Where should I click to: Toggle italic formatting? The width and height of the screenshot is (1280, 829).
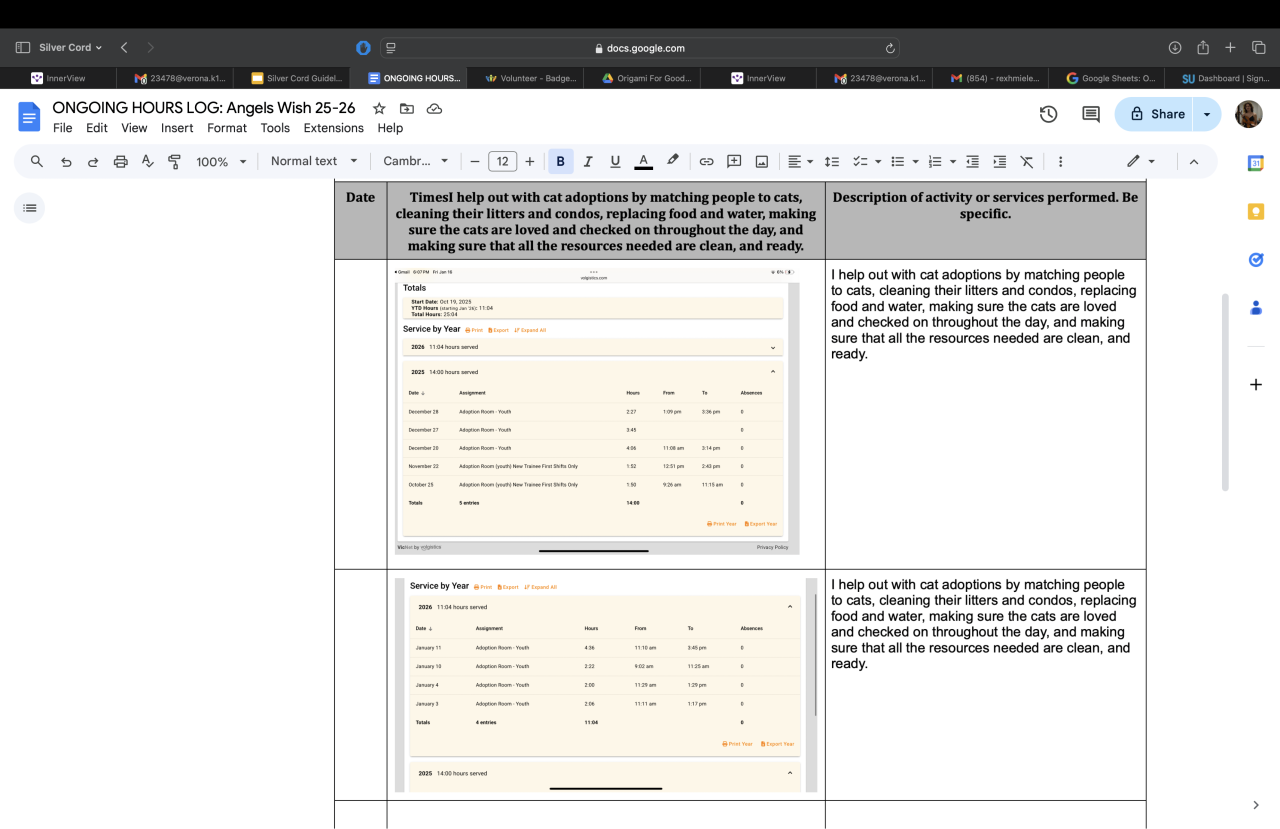[588, 162]
